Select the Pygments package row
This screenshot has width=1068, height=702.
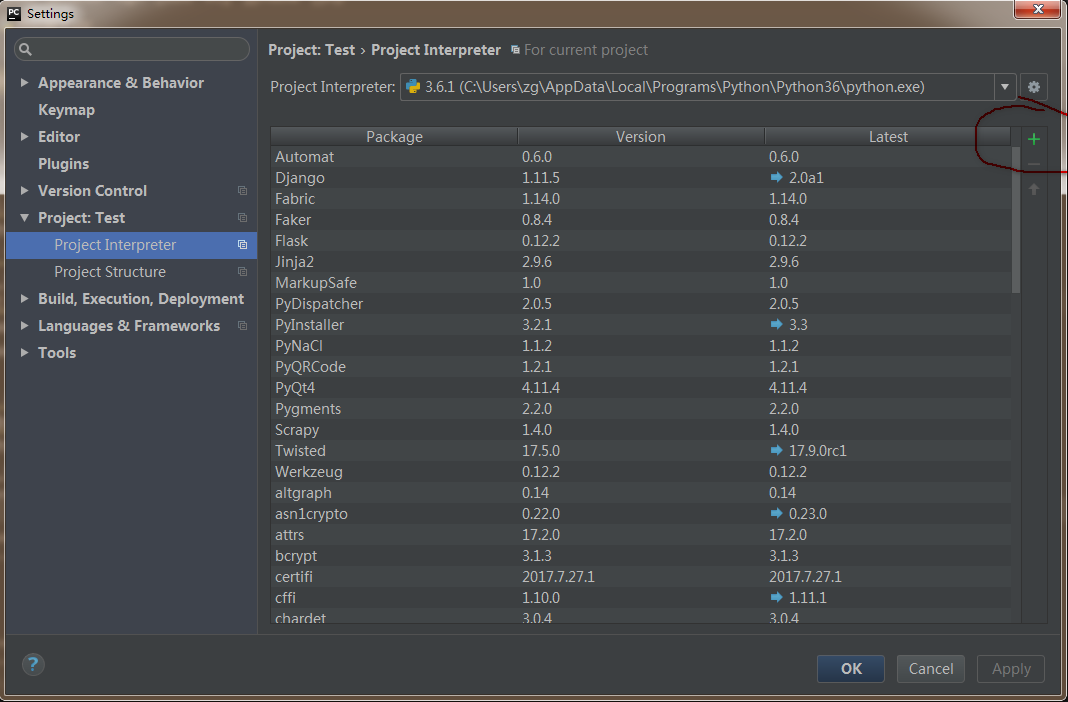coord(641,409)
